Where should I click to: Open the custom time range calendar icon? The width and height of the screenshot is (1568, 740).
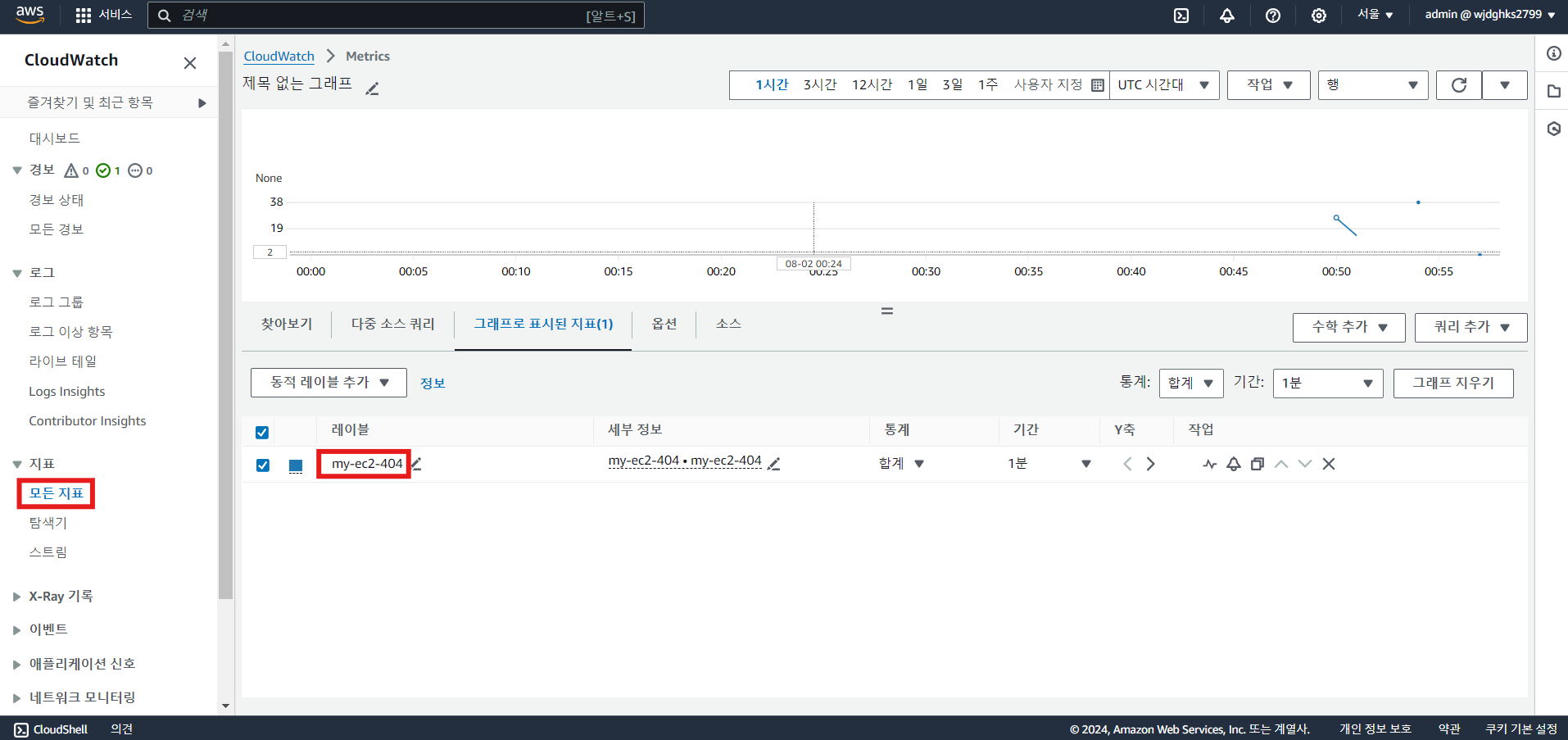(x=1098, y=85)
